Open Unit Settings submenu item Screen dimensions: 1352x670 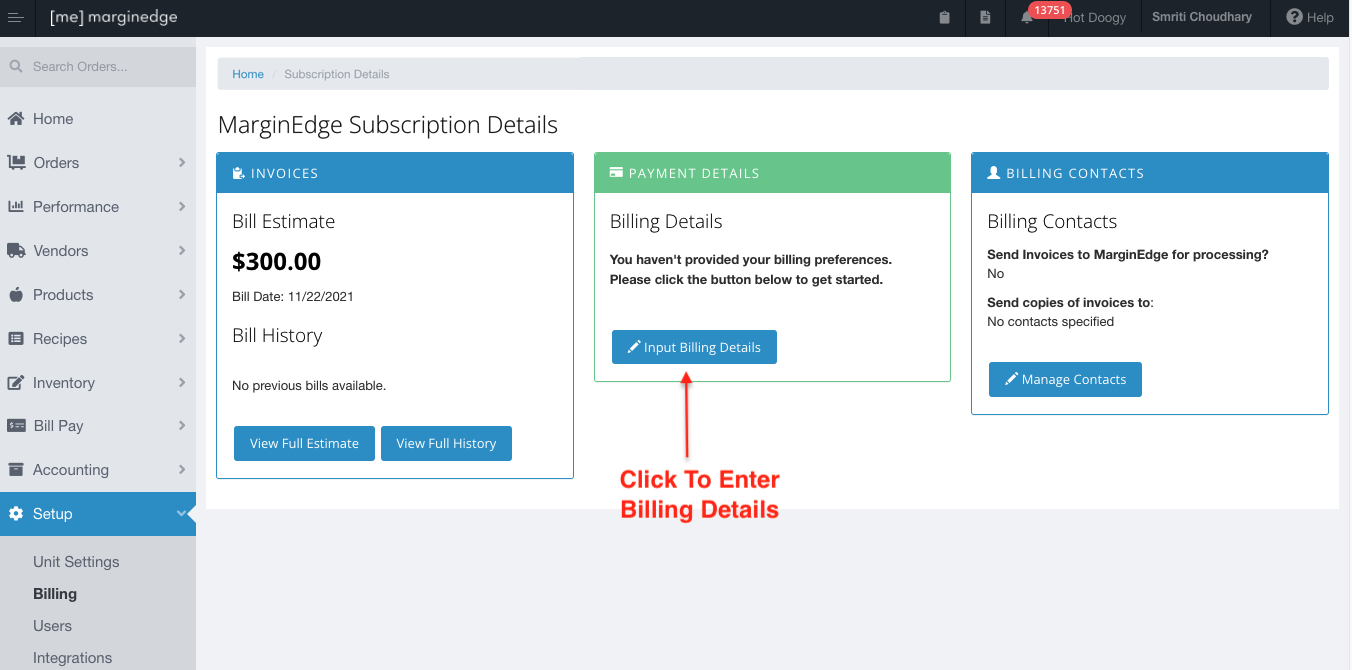[76, 562]
